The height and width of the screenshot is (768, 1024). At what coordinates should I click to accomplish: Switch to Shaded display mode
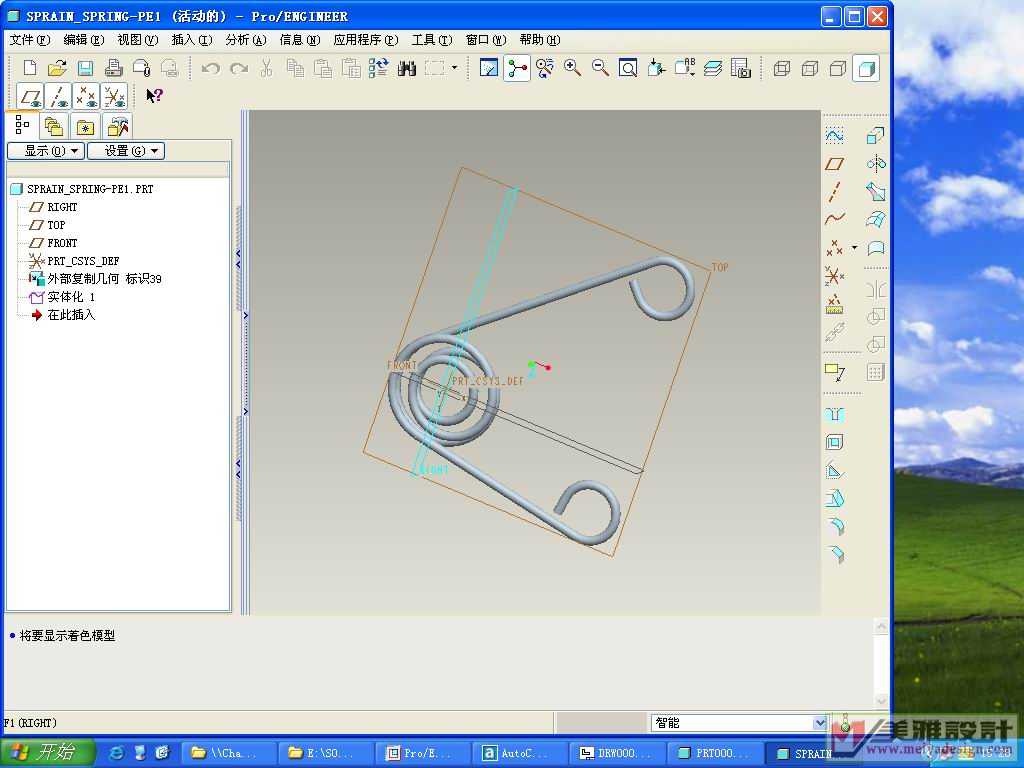866,68
